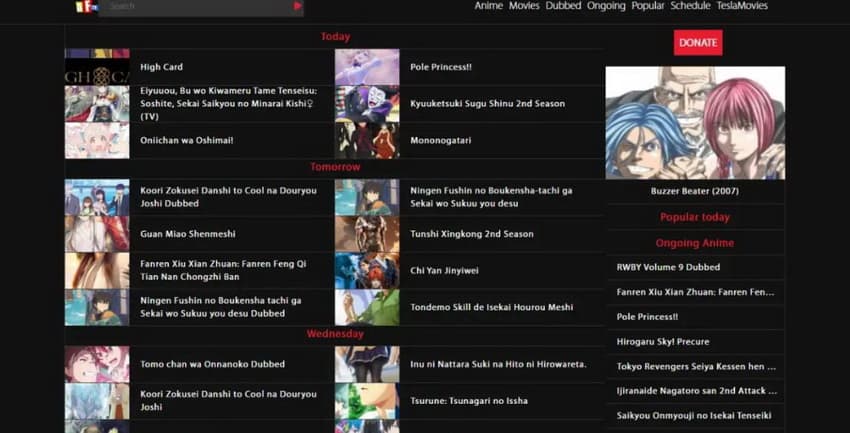The width and height of the screenshot is (850, 433).
Task: Click Koori Zokusei Danshi Dubbed thumbnail
Action: [97, 197]
